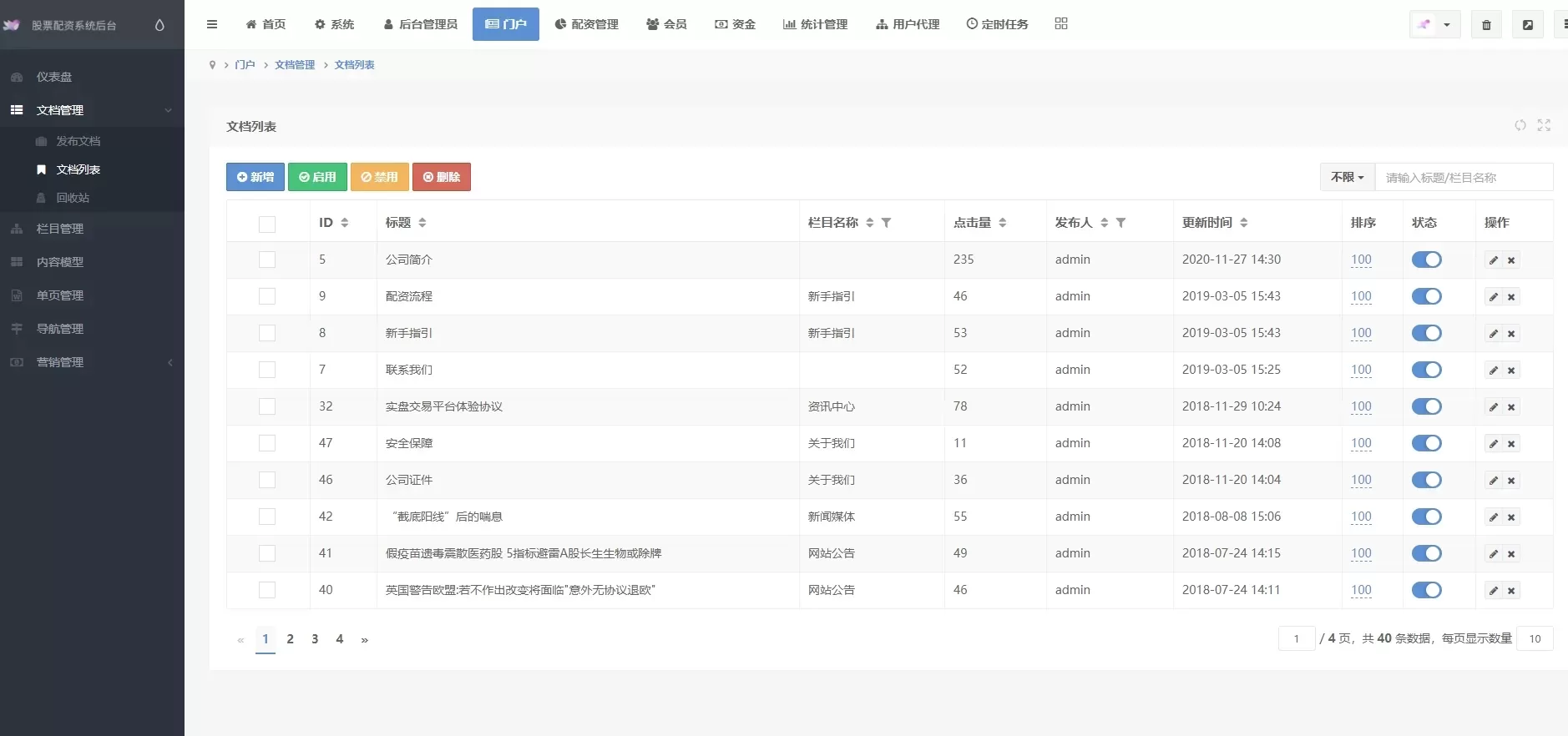Toggle status switch for 公司简介
1568x736 pixels.
1426,260
